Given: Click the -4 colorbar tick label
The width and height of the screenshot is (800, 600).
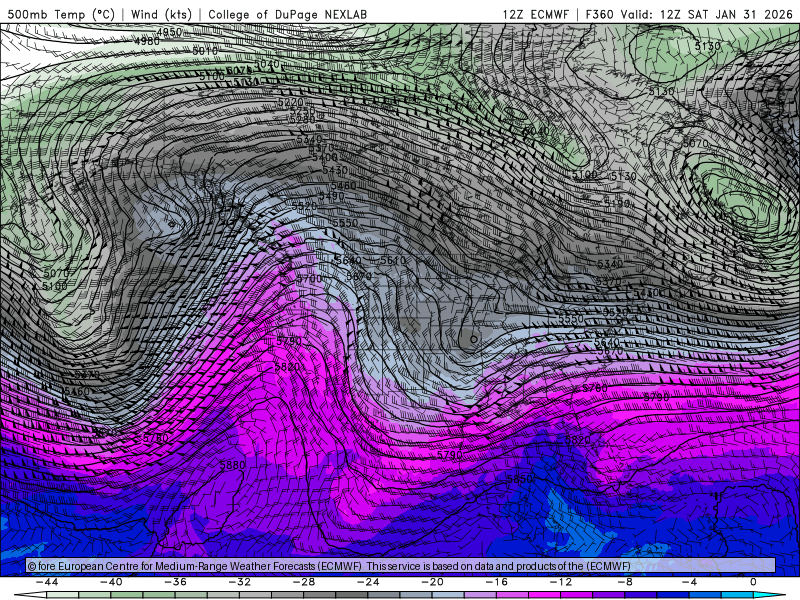Looking at the screenshot, I should tap(690, 582).
